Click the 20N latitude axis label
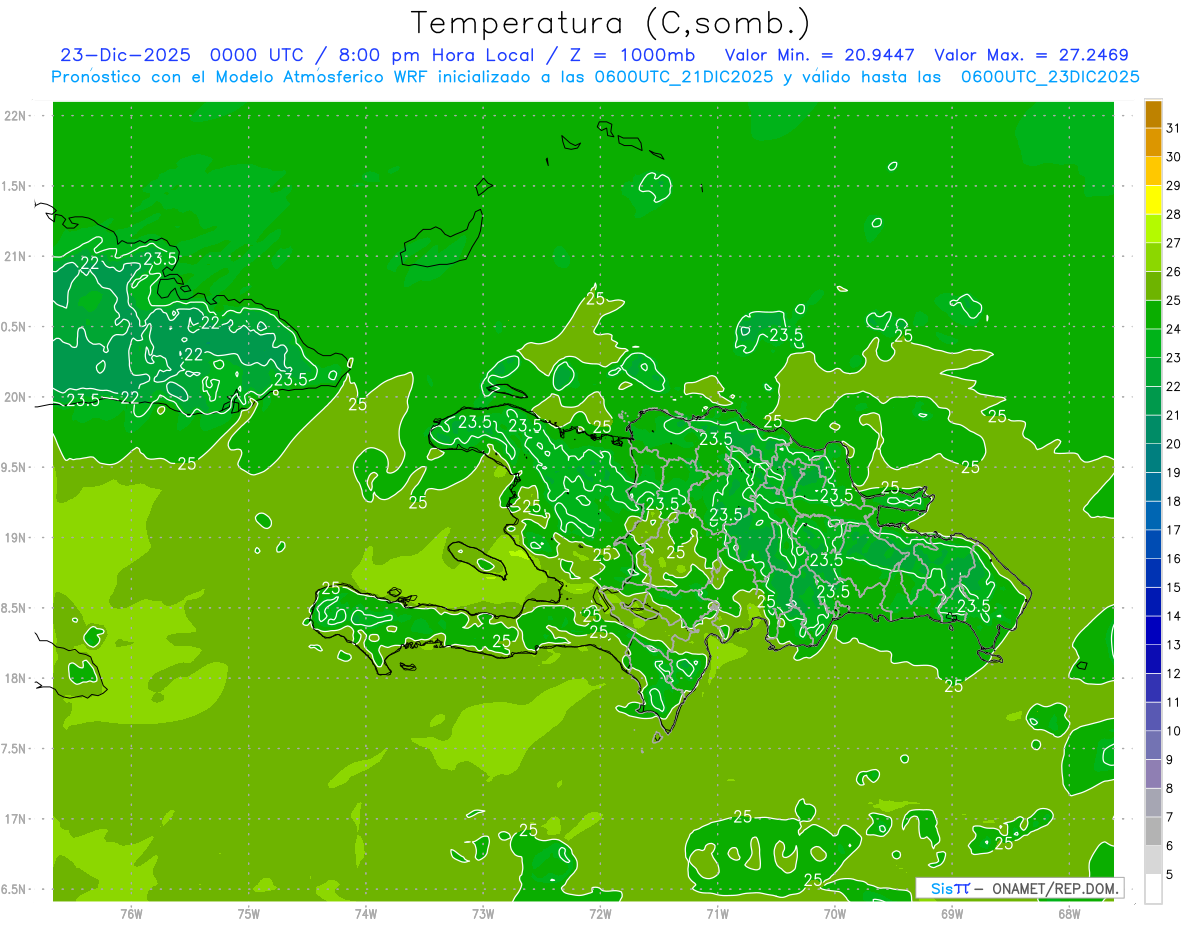The width and height of the screenshot is (1200, 927). pos(16,397)
